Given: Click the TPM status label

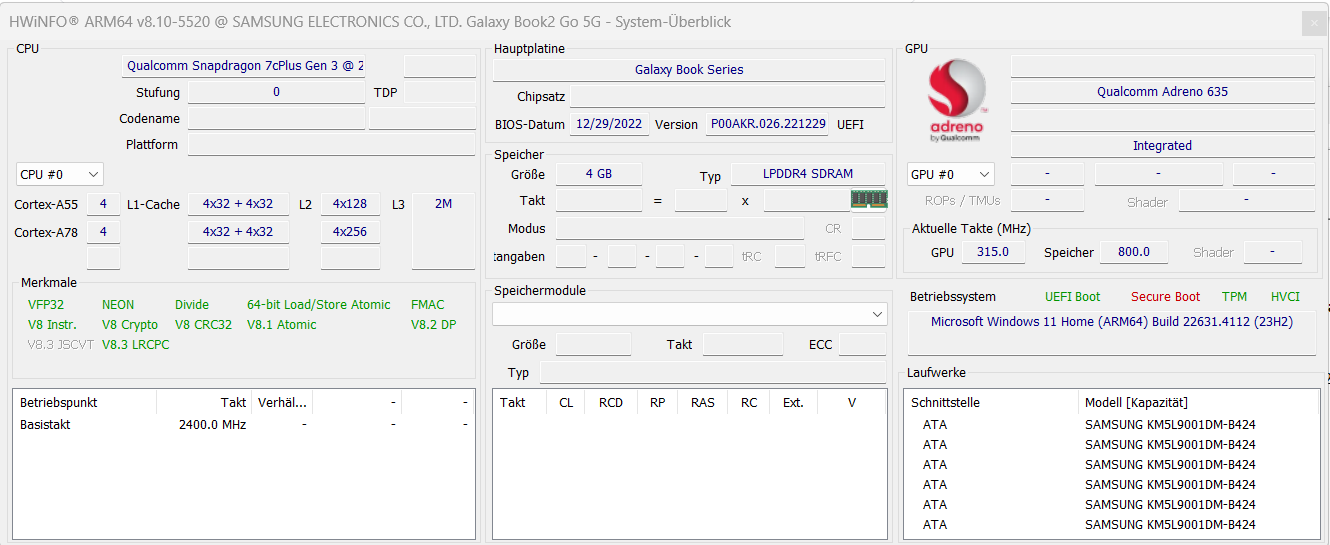Looking at the screenshot, I should tap(1234, 297).
